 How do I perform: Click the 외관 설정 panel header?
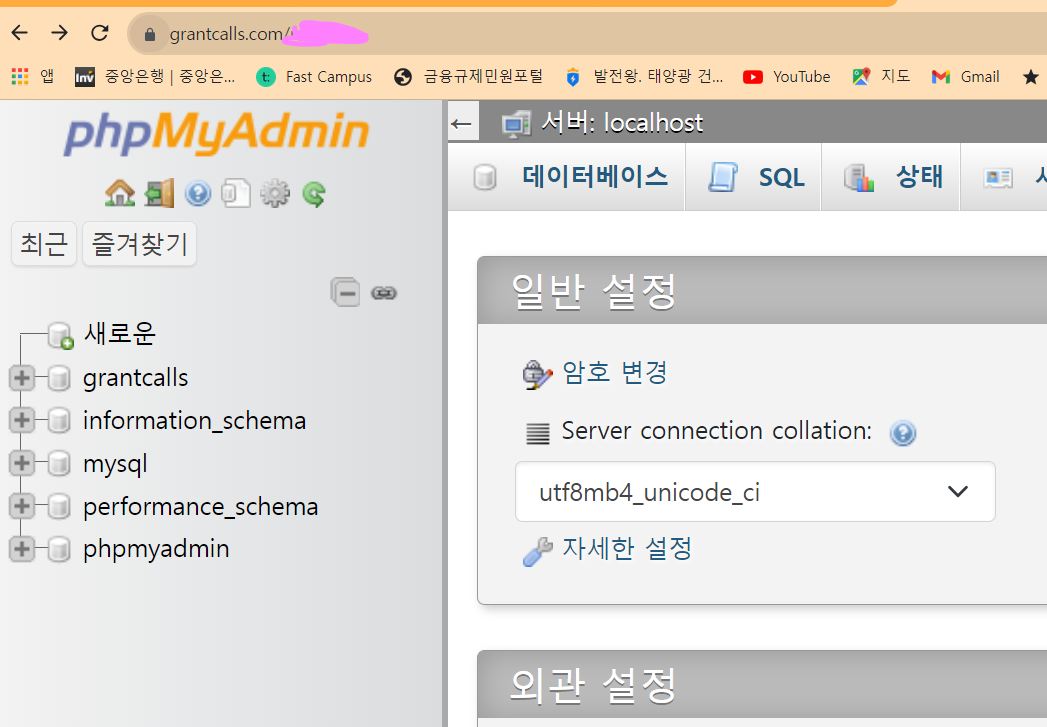click(x=762, y=686)
